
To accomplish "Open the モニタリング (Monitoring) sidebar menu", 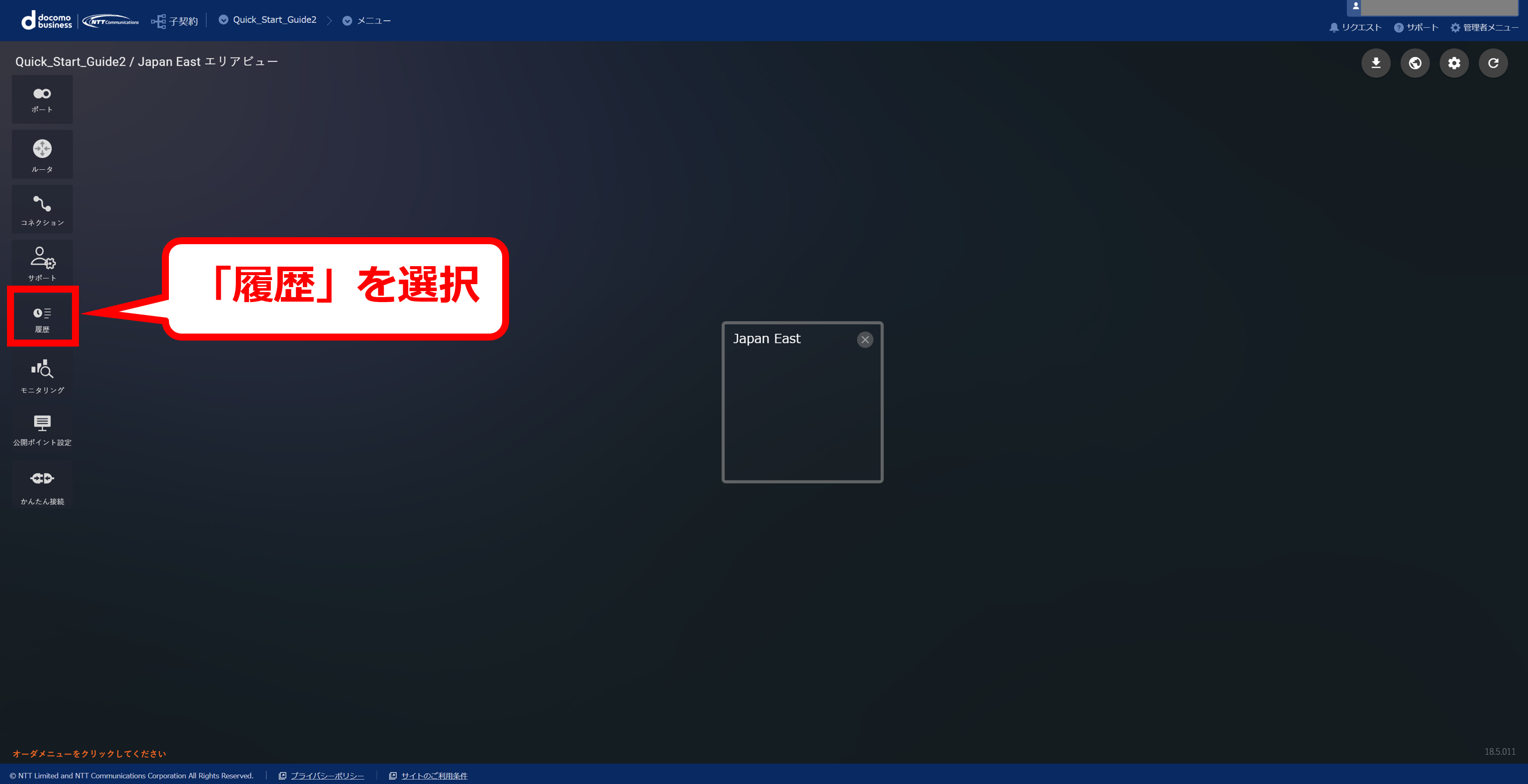I will [42, 376].
